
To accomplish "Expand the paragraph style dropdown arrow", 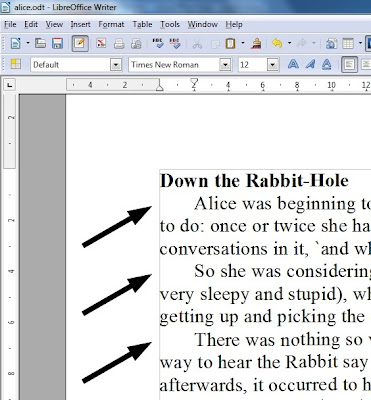I will [x=116, y=64].
